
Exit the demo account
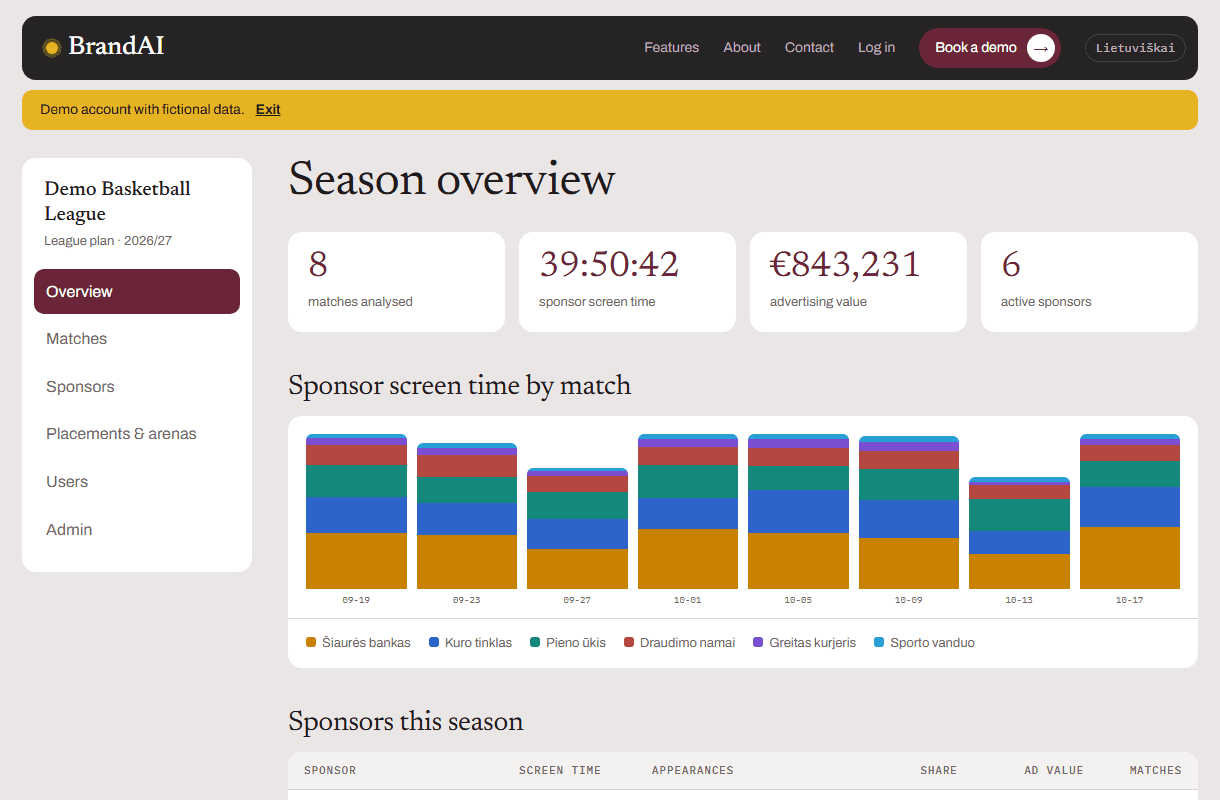(268, 109)
